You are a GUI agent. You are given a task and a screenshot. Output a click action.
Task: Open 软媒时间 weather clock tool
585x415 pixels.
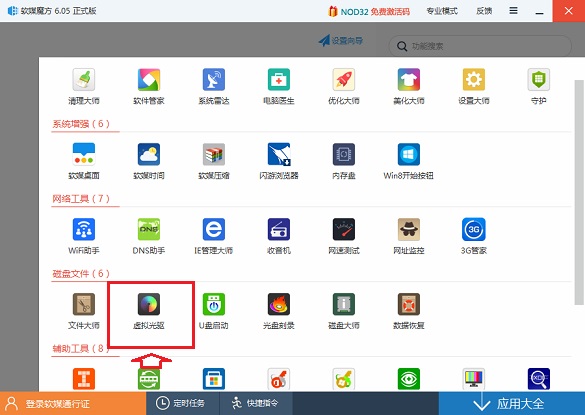click(x=148, y=161)
